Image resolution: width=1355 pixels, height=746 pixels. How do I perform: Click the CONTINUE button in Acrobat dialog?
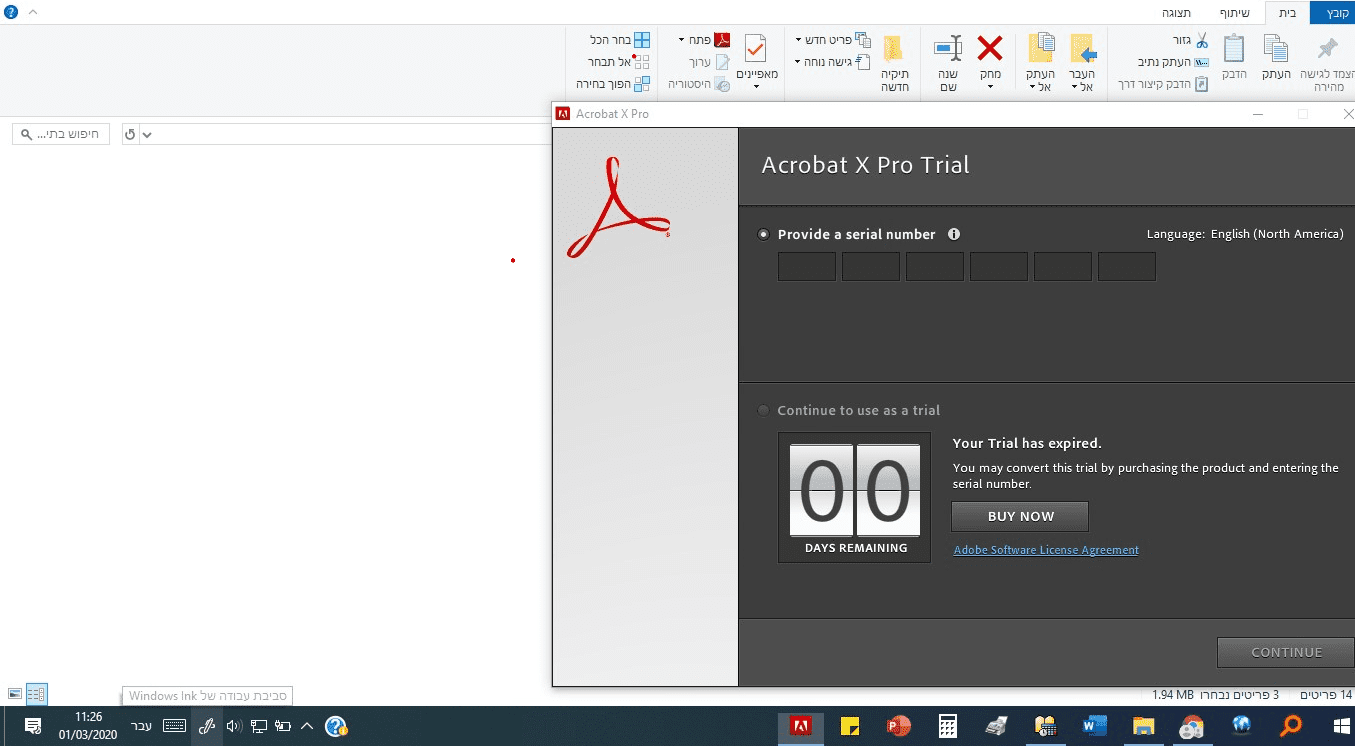coord(1286,652)
